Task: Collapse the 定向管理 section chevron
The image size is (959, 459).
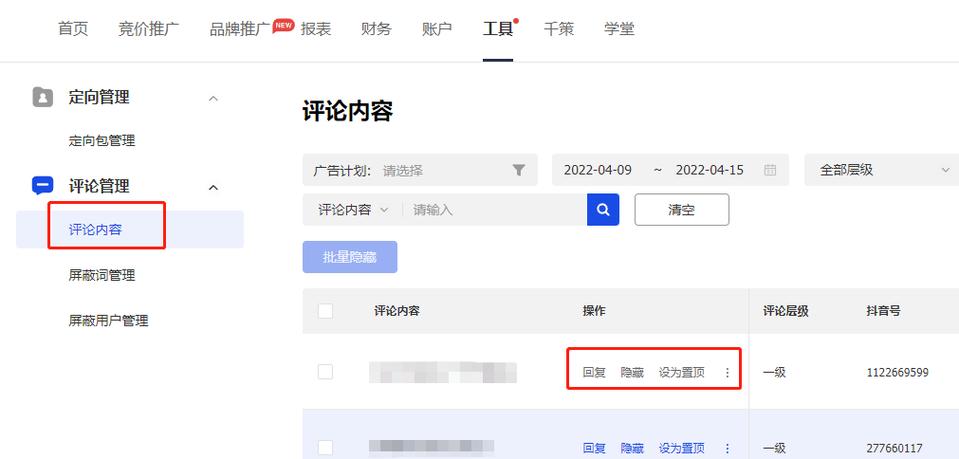Action: (x=213, y=98)
